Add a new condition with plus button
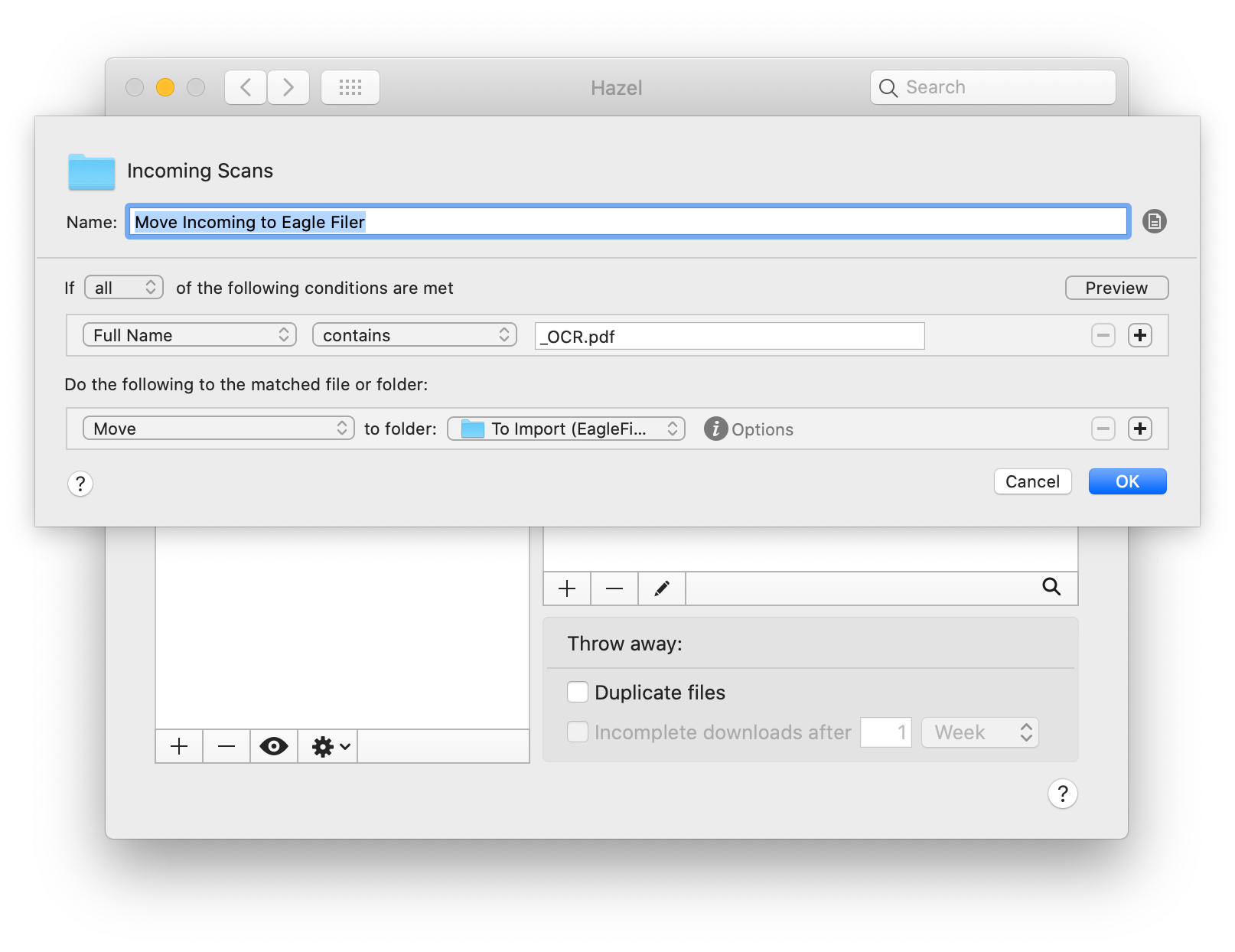Viewport: 1235px width, 952px height. 1140,335
